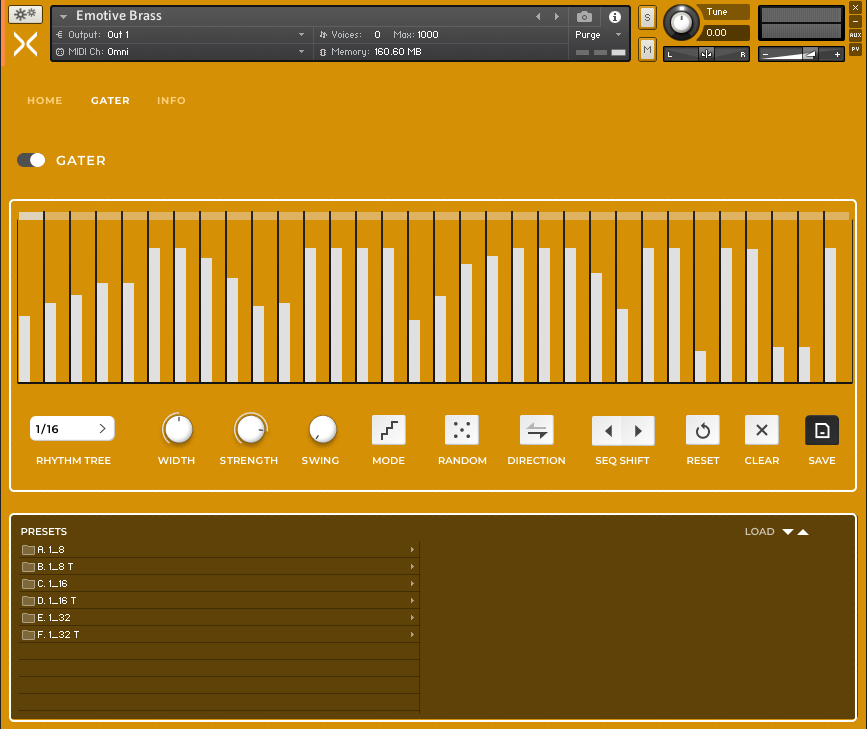The width and height of the screenshot is (867, 729).
Task: Click the output level meter
Action: tap(801, 23)
